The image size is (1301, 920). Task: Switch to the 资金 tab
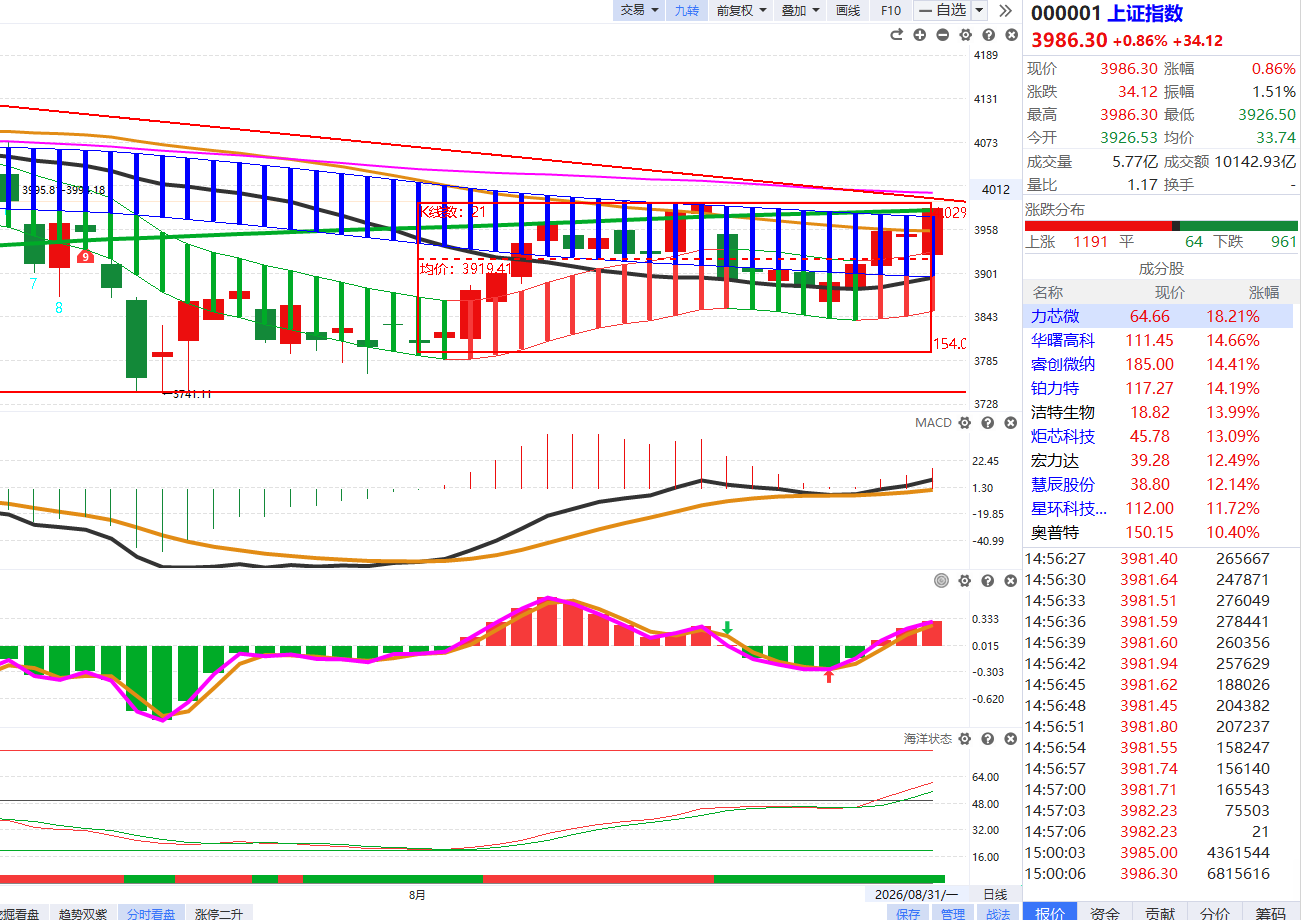(1105, 911)
